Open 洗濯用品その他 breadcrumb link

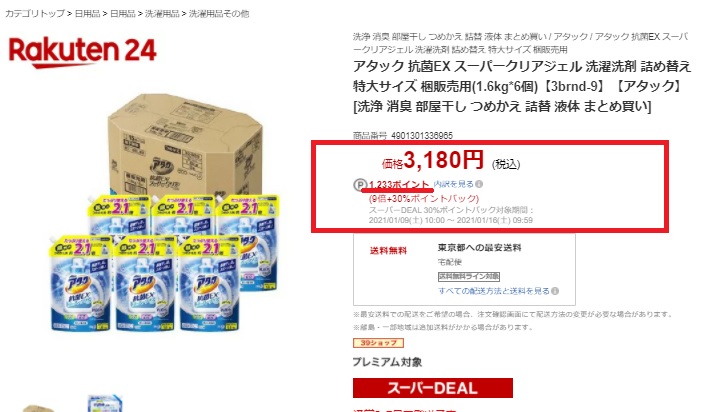pos(219,14)
